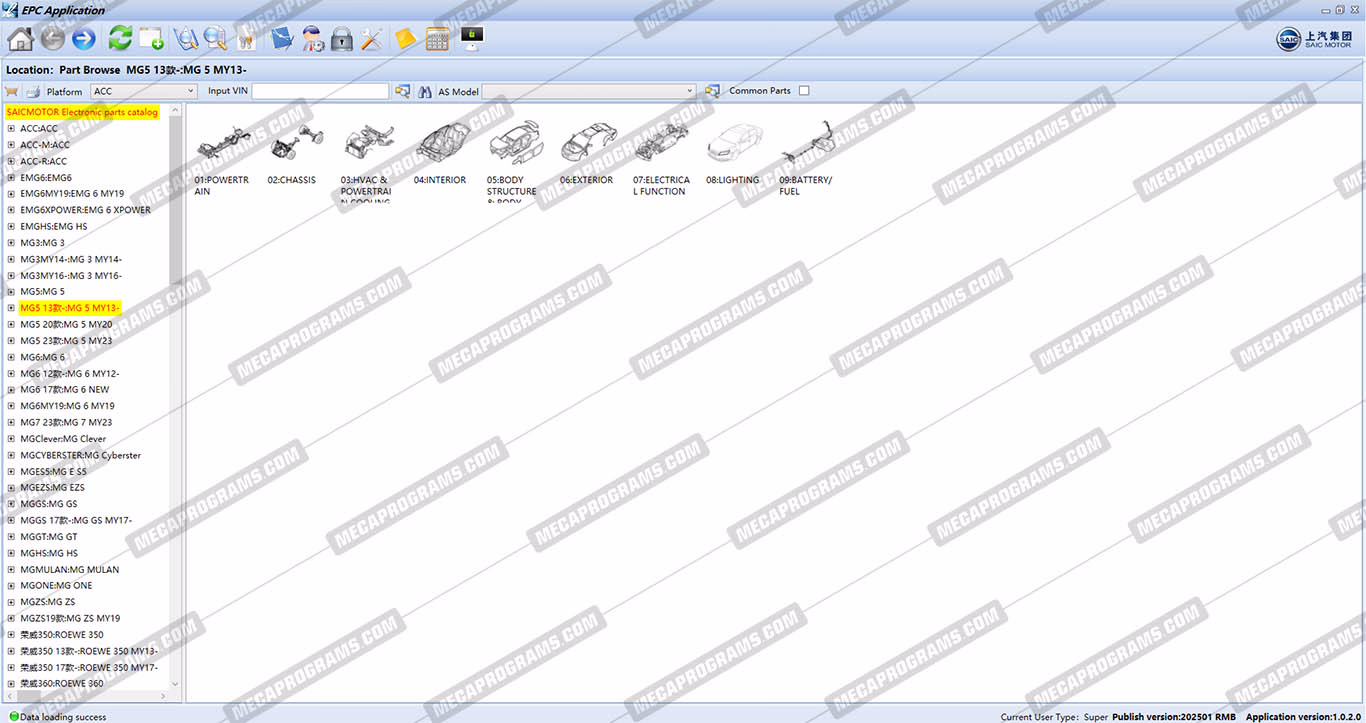1366x723 pixels.
Task: Open the Platform ACC dropdown
Action: 144,91
